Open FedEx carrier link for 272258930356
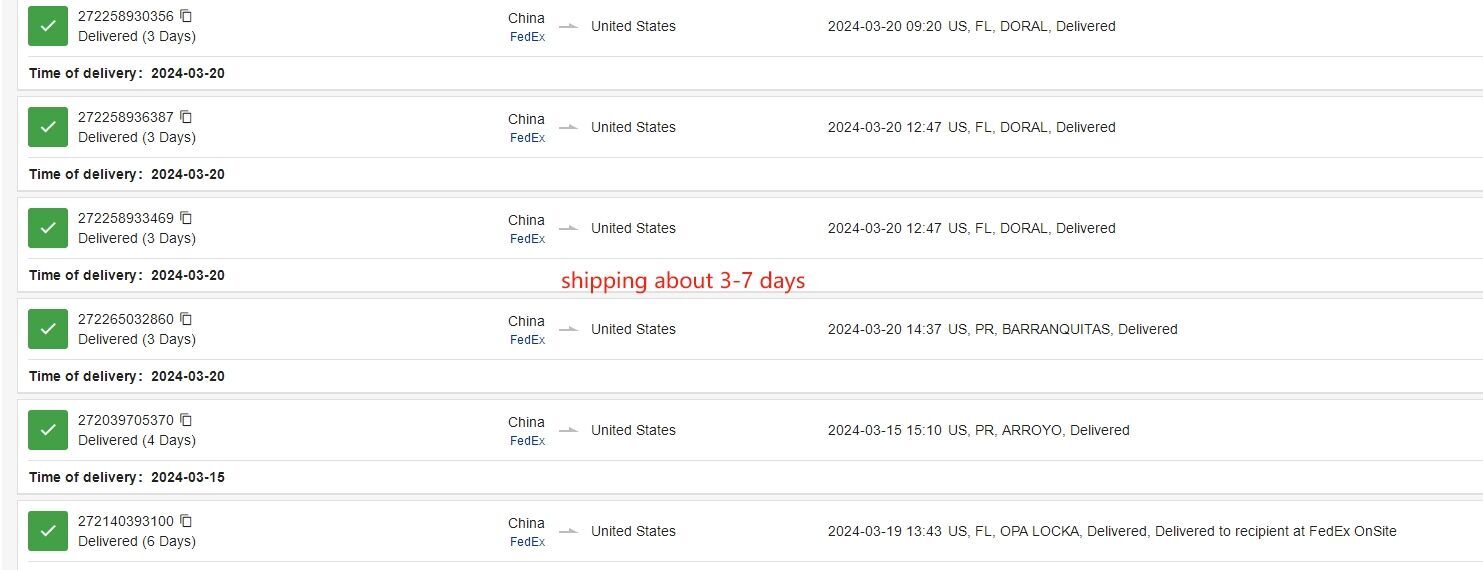Screen dimensions: 1483x570 tap(527, 37)
